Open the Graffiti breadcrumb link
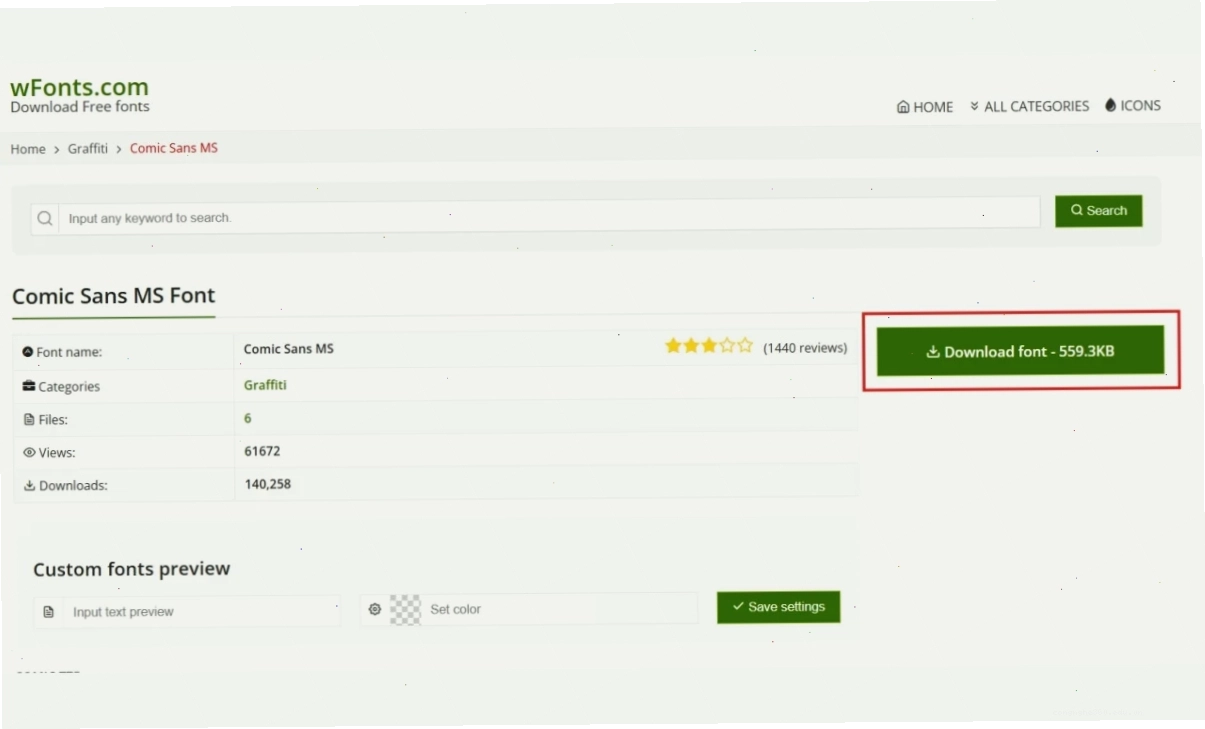Screen dimensions: 1205x729 click(88, 148)
